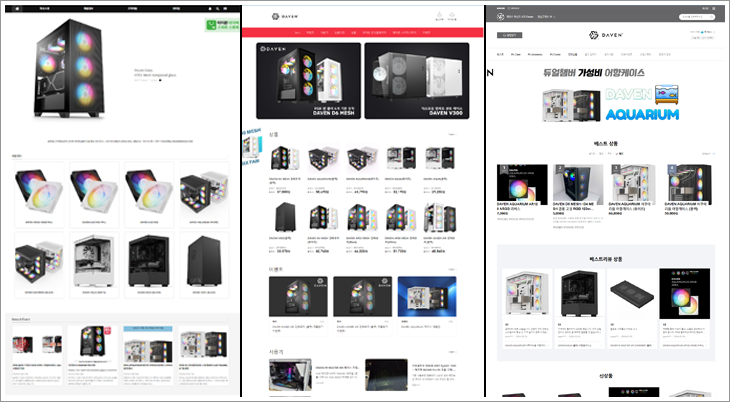The image size is (730, 402).
Task: Open the more link beside the 상품 heading
Action: coord(452,134)
